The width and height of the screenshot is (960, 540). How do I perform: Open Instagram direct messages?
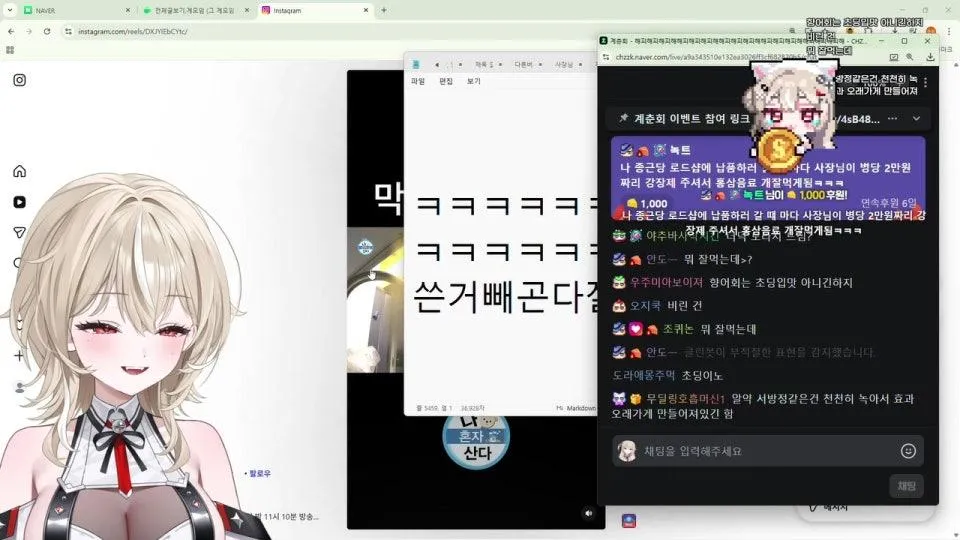(x=20, y=232)
